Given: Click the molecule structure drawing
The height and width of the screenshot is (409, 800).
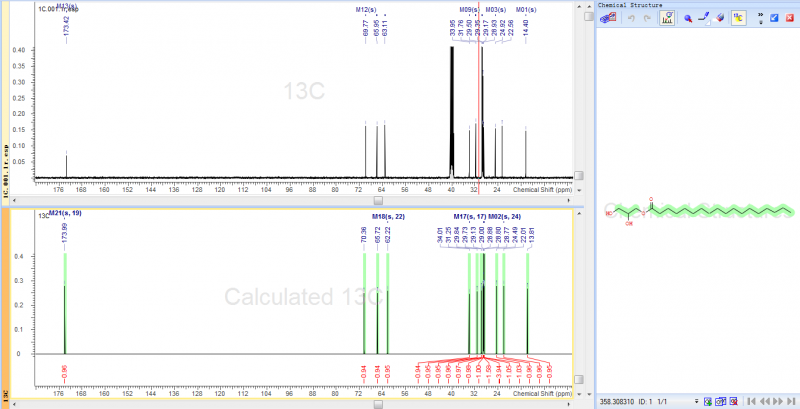Looking at the screenshot, I should 699,211.
